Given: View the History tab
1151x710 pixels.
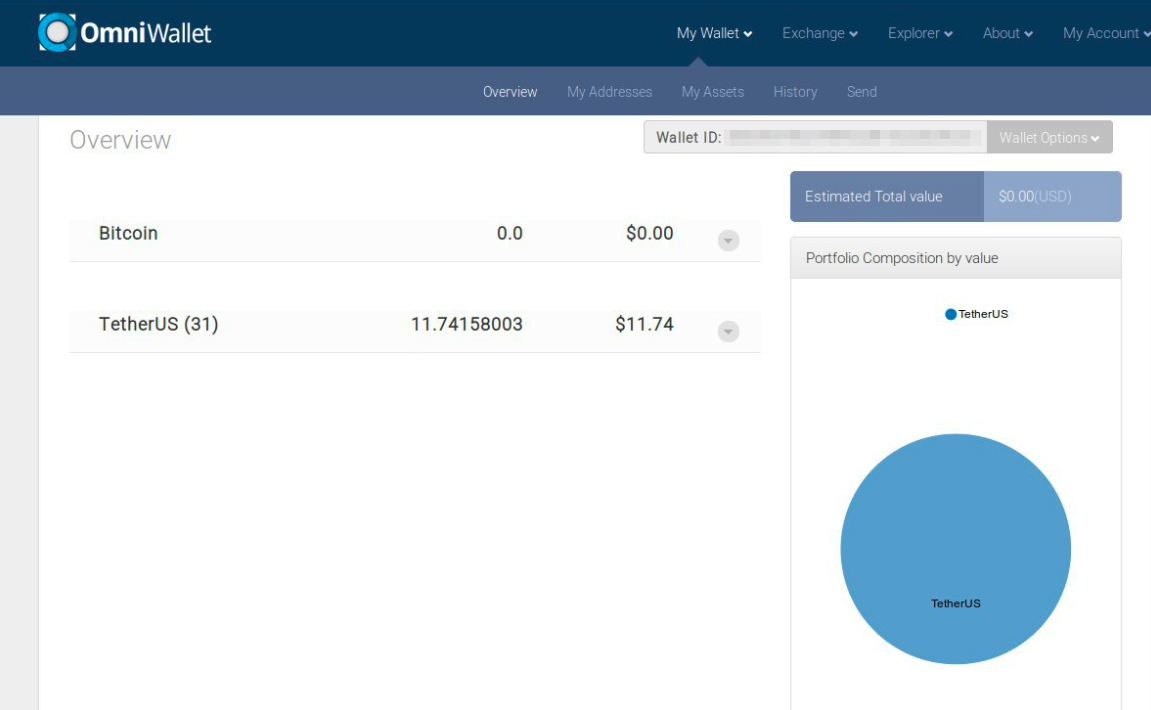Looking at the screenshot, I should pyautogui.click(x=795, y=92).
